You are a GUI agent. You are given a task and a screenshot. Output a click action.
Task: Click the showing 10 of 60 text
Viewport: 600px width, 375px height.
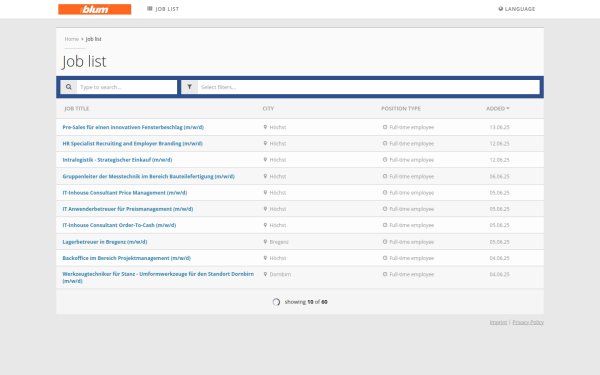(306, 302)
